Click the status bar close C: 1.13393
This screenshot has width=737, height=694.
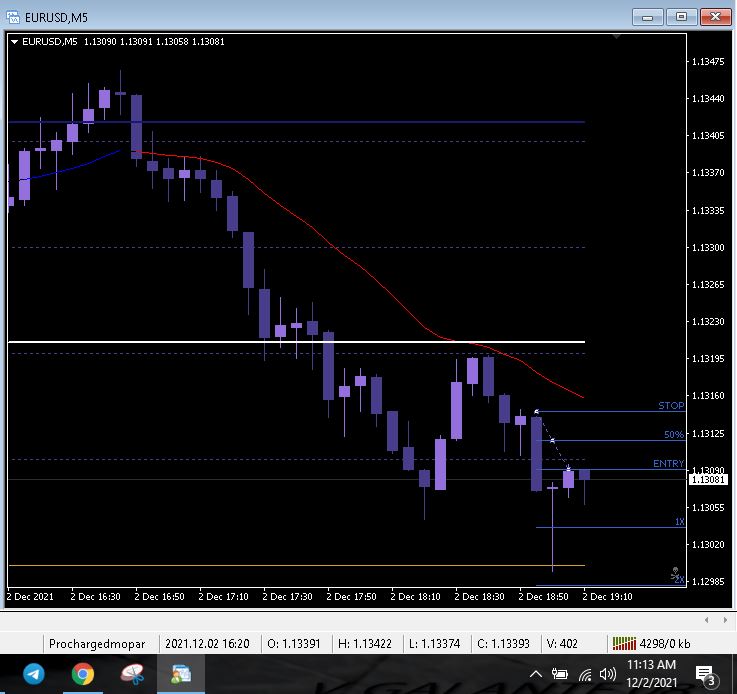coord(503,644)
